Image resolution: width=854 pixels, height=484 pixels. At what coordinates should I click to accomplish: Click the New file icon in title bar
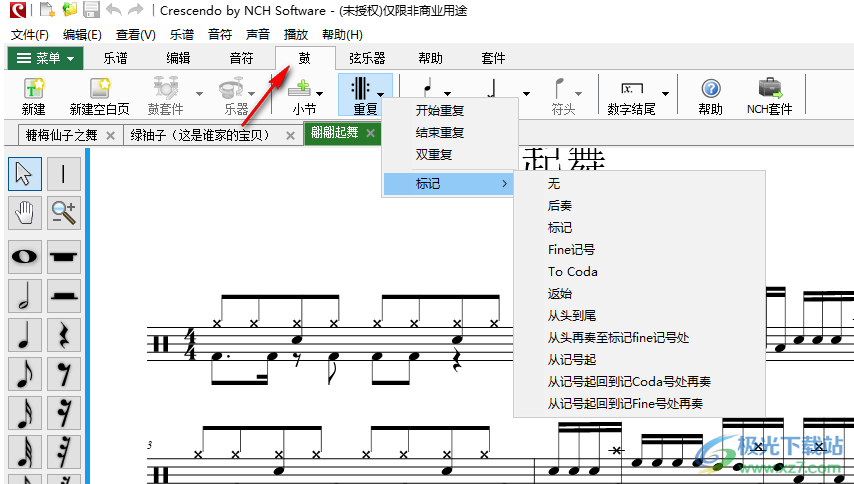(47, 9)
